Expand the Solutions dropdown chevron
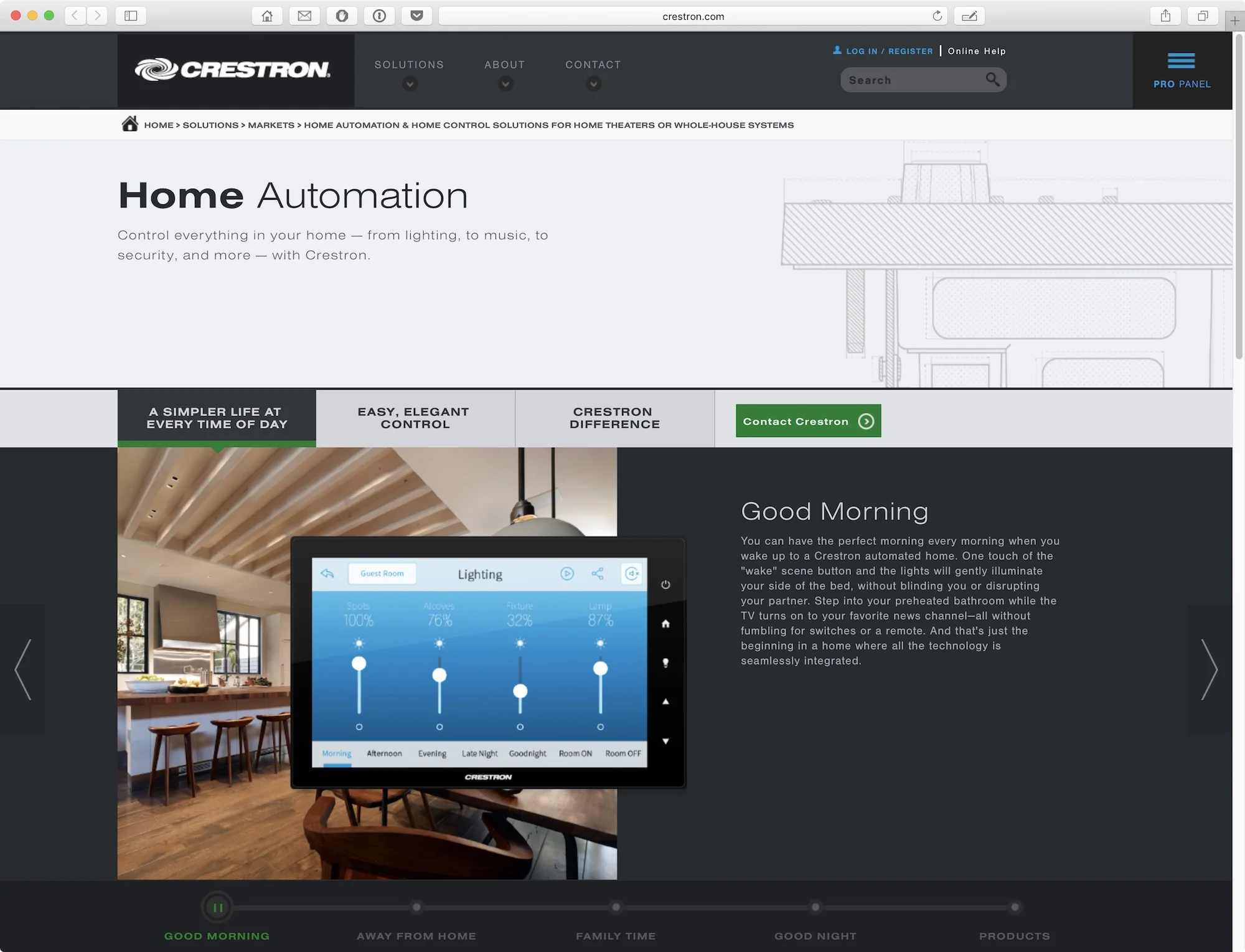The height and width of the screenshot is (952, 1245). [x=409, y=83]
